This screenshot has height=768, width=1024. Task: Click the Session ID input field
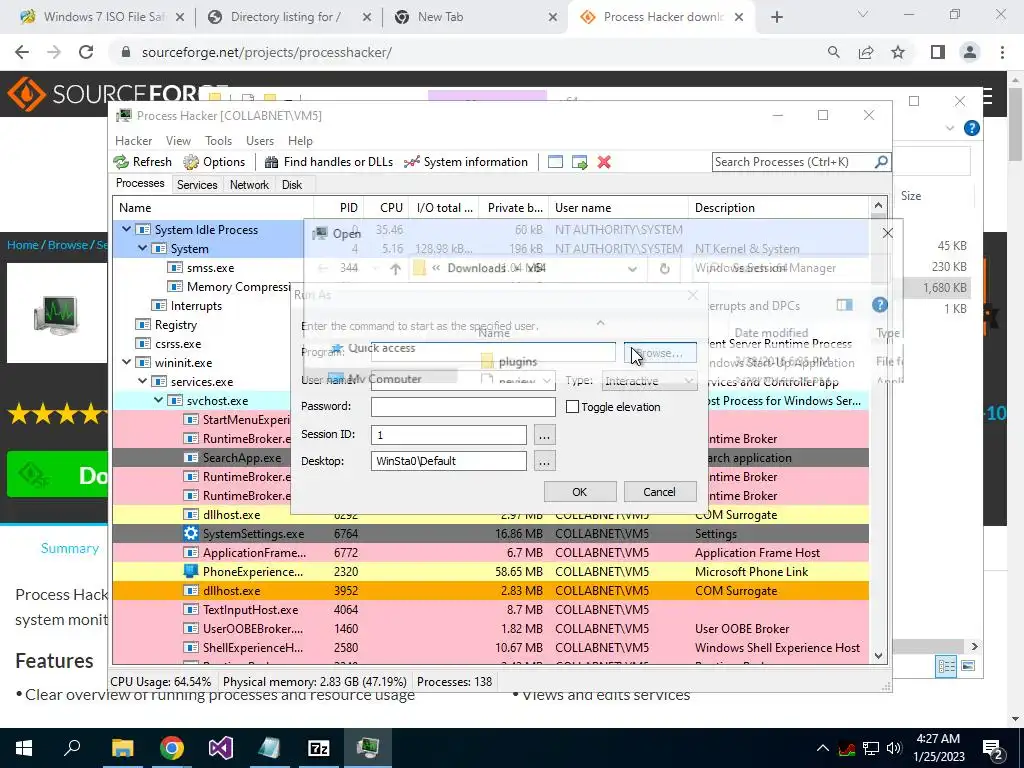point(449,434)
